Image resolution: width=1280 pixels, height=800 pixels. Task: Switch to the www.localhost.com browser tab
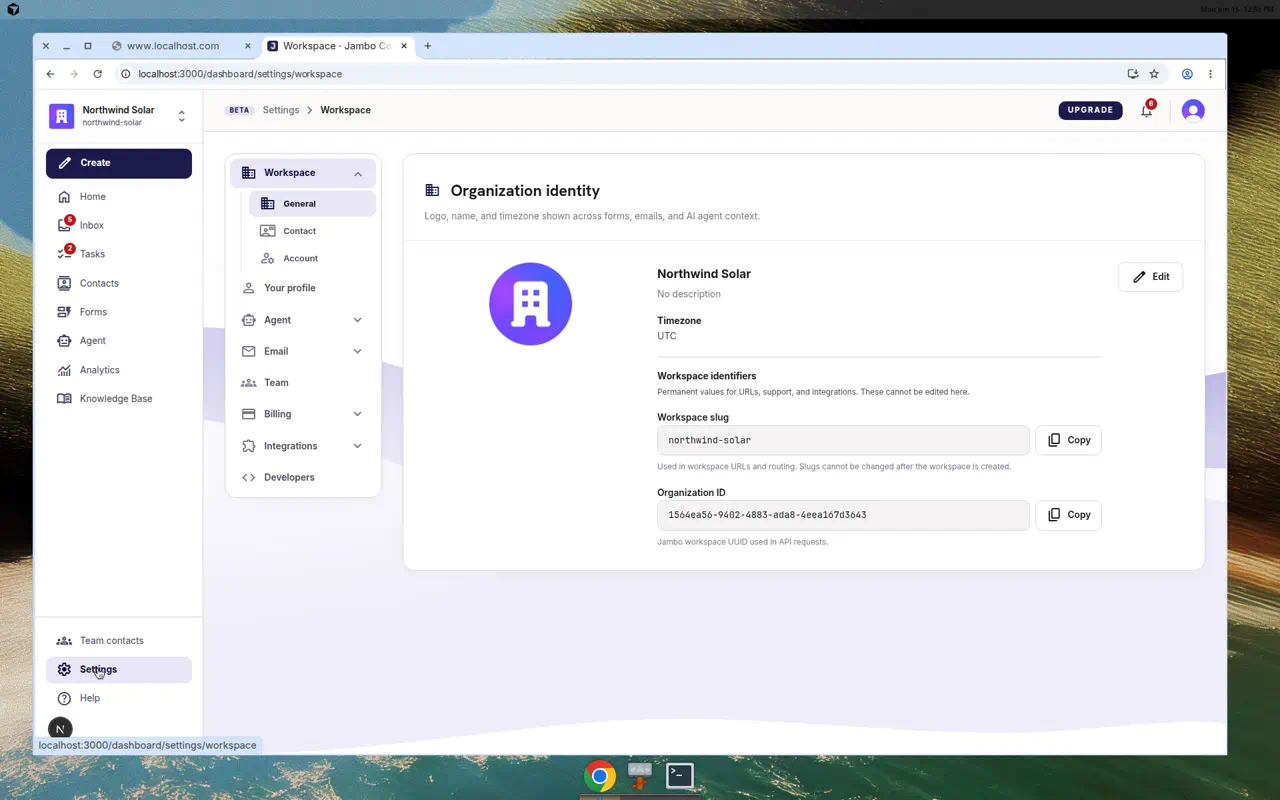[172, 46]
